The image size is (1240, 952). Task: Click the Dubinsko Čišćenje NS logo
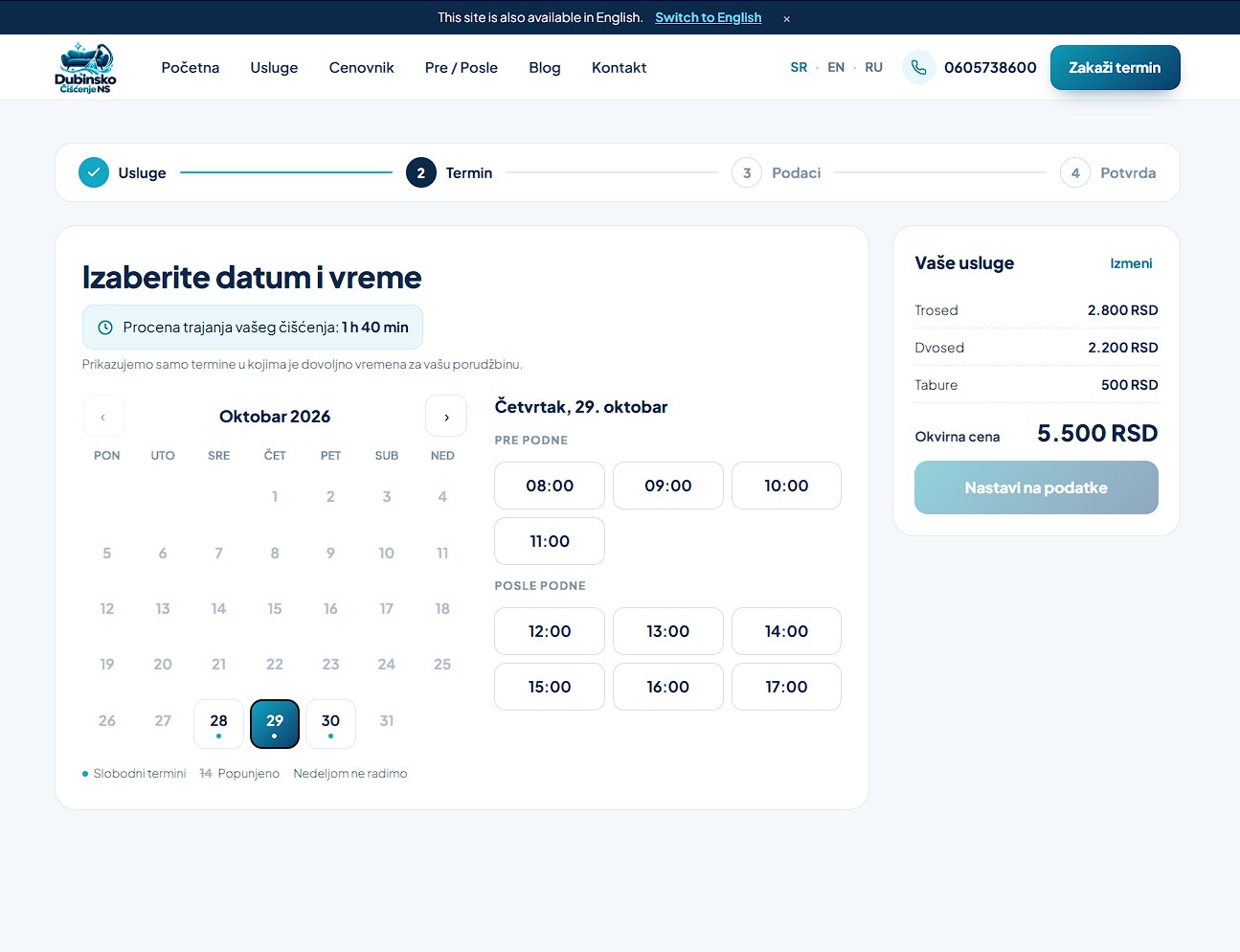point(85,67)
